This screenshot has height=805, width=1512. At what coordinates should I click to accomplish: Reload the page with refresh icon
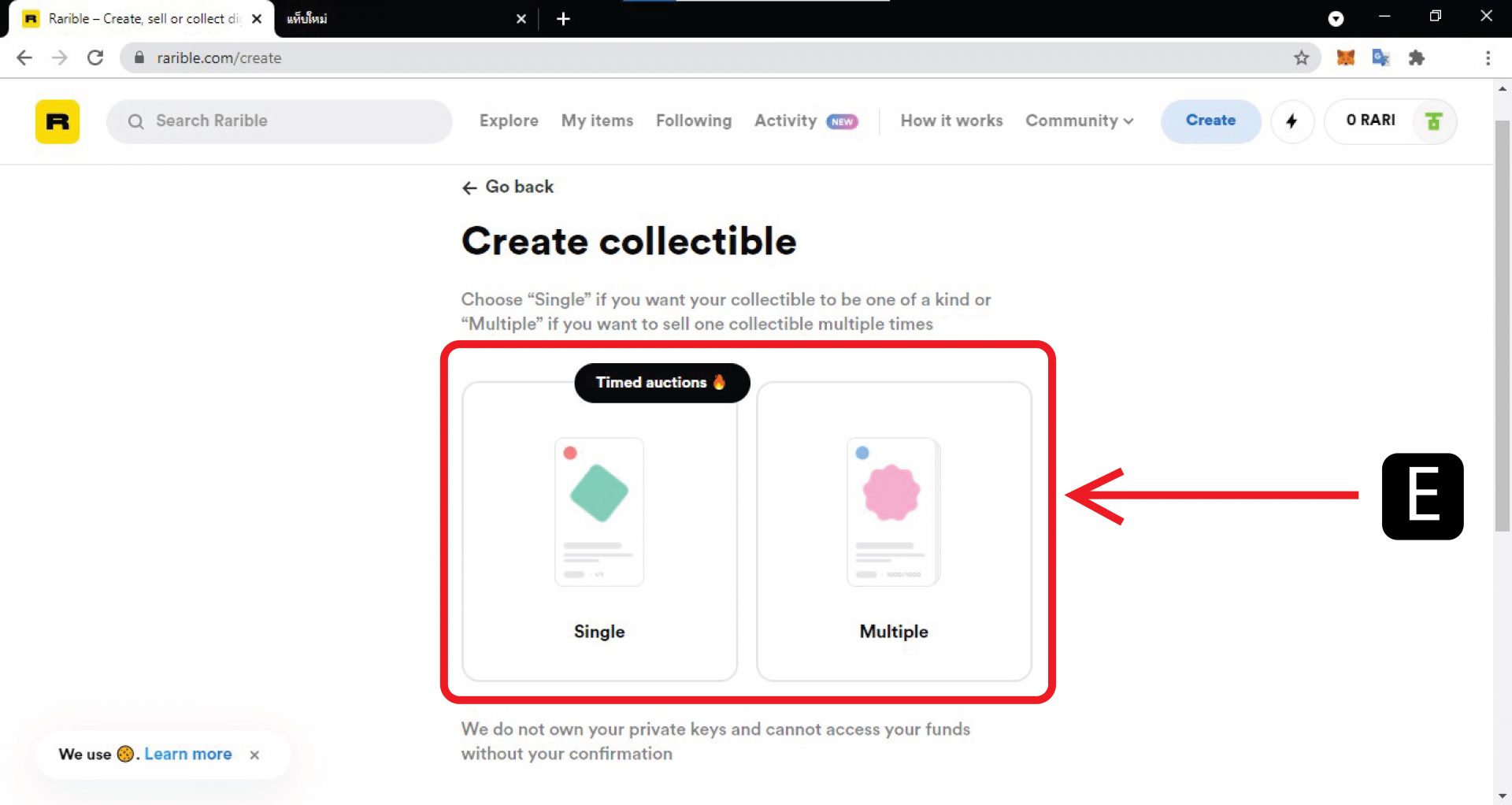(95, 57)
